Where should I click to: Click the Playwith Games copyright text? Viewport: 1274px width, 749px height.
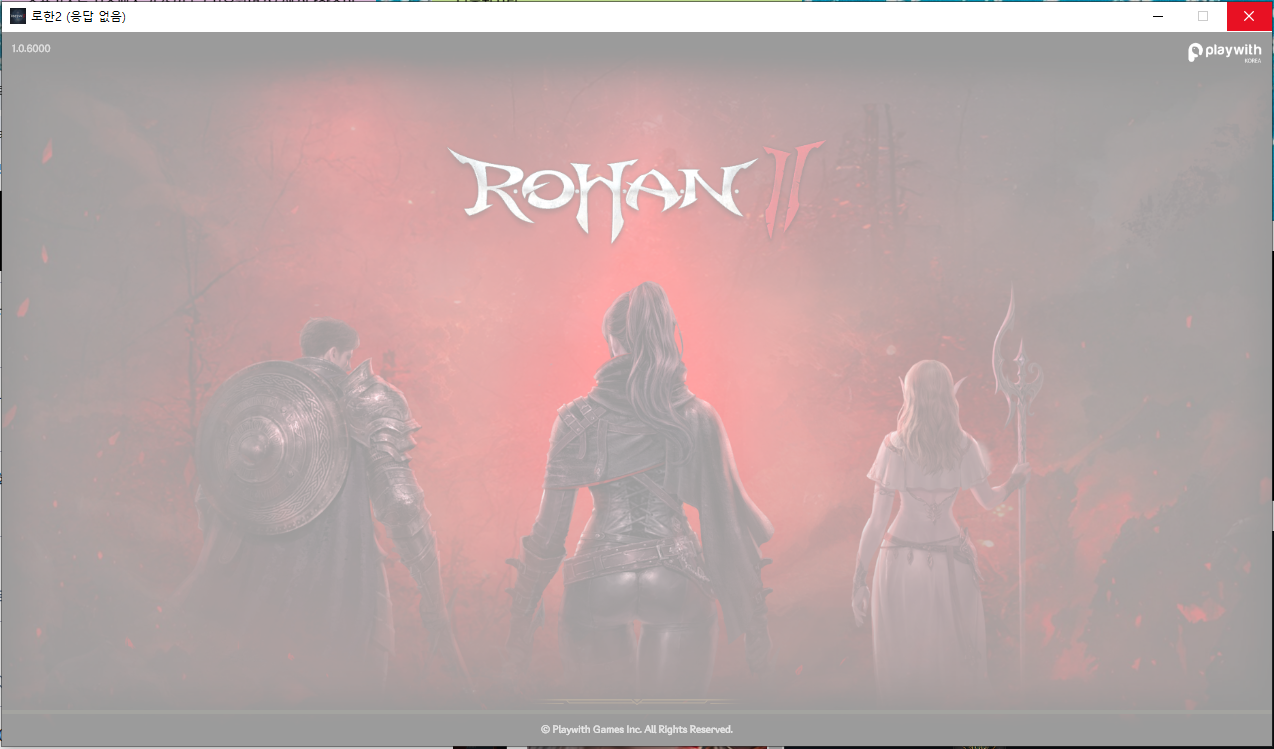(x=637, y=729)
